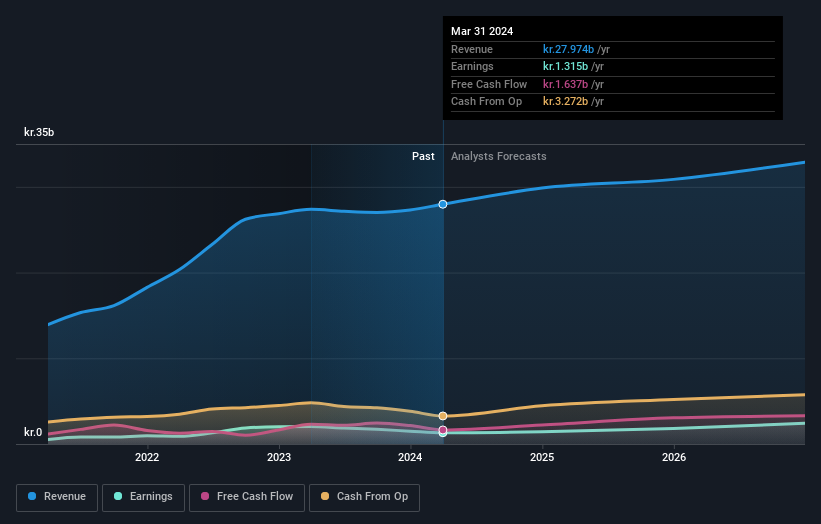Toggle the Free Cash Flow legend series
This screenshot has height=524, width=821.
point(247,497)
